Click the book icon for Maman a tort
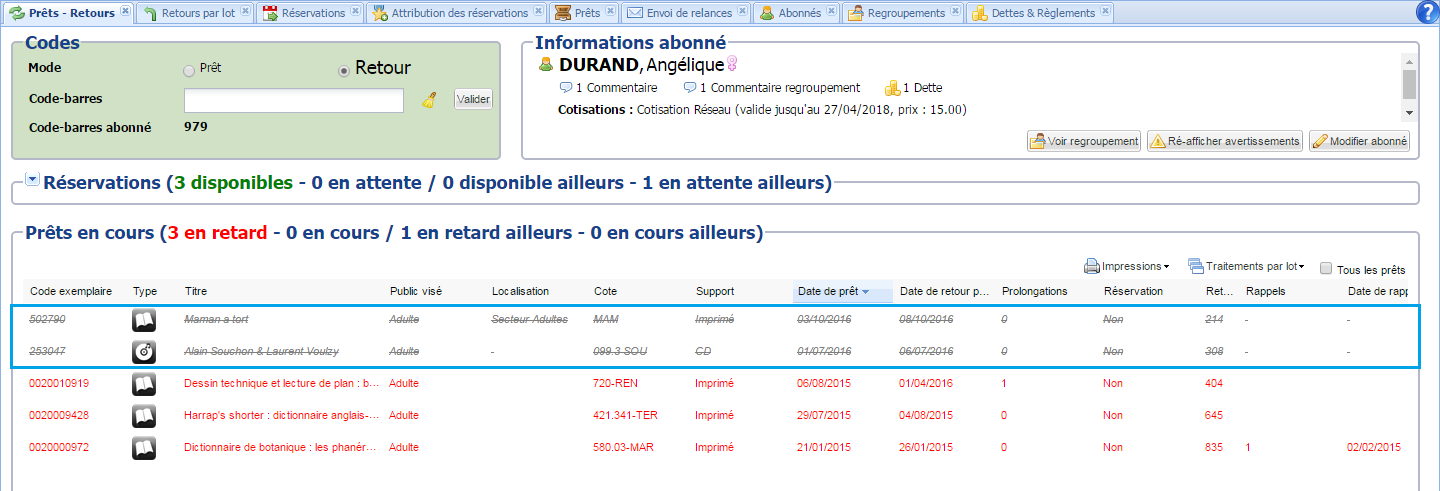Viewport: 1440px width, 491px height. pyautogui.click(x=144, y=320)
